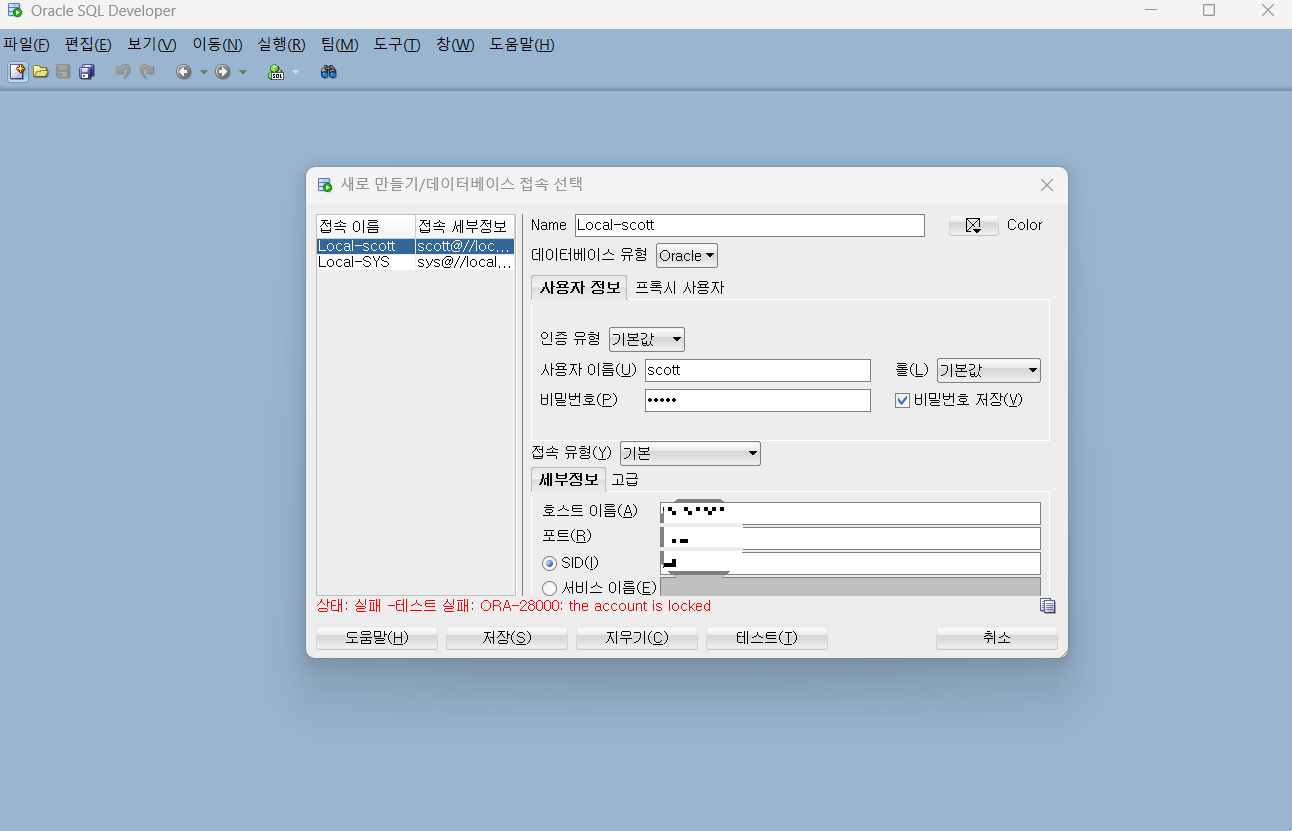The image size is (1292, 831).
Task: Click the 도움말(H) button in dialog
Action: 377,638
